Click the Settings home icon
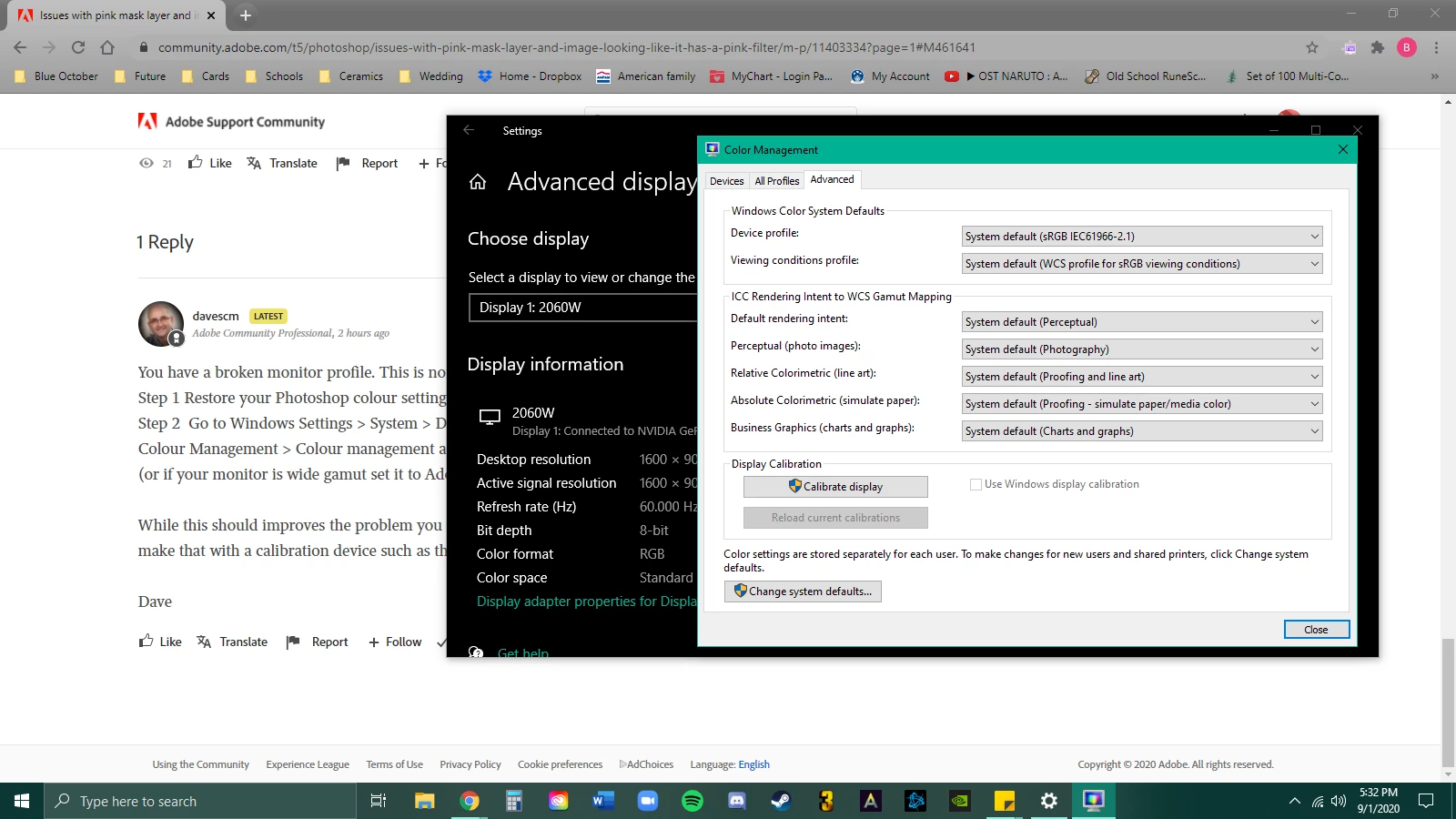This screenshot has height=819, width=1456. click(x=478, y=182)
